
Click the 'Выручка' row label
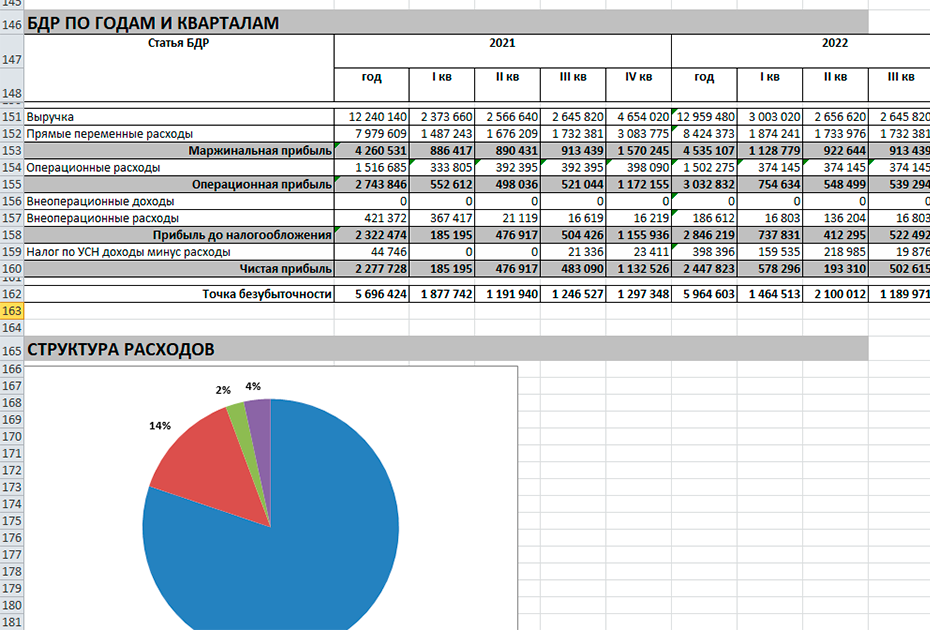click(50, 117)
